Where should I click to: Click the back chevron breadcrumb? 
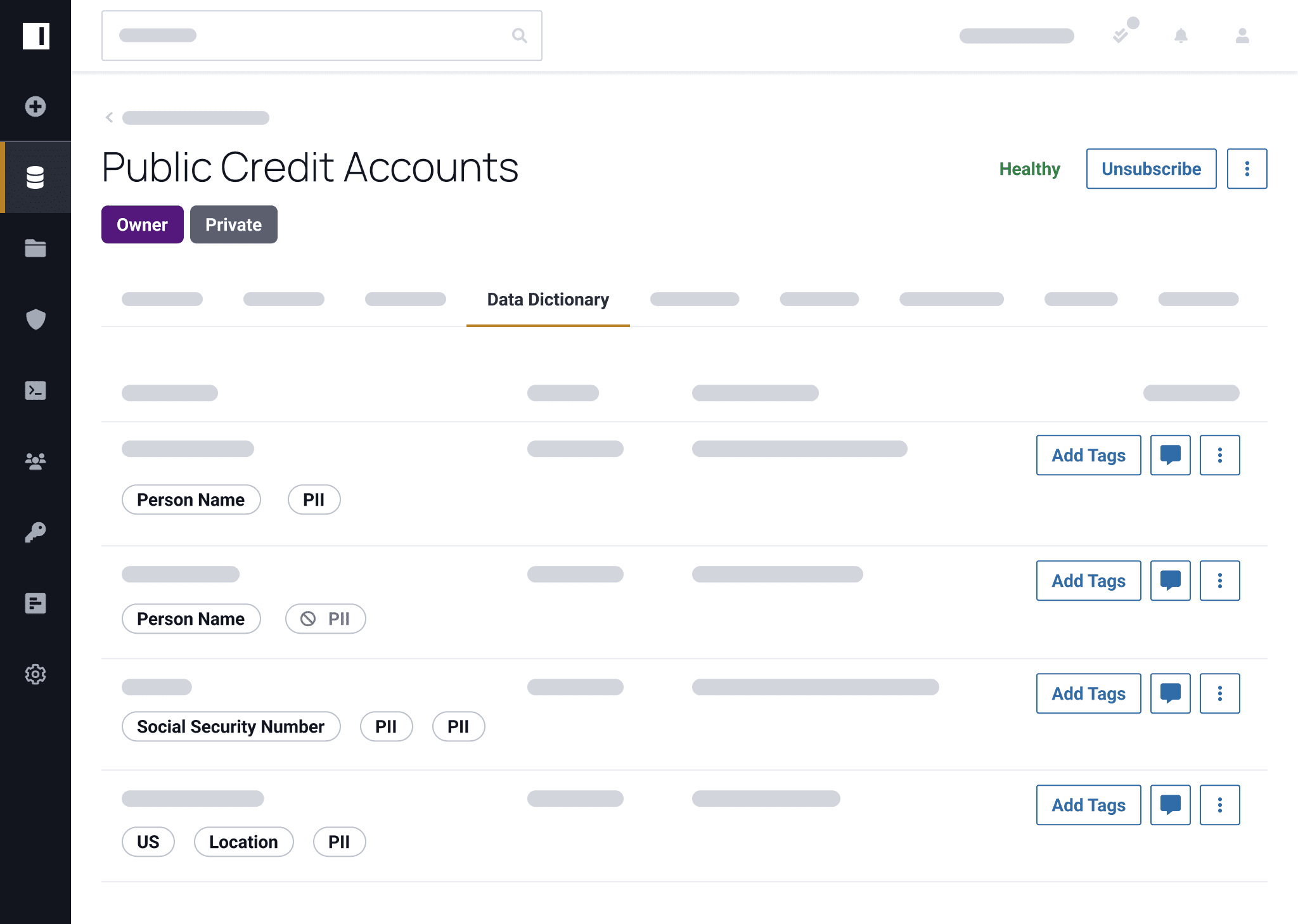coord(110,118)
